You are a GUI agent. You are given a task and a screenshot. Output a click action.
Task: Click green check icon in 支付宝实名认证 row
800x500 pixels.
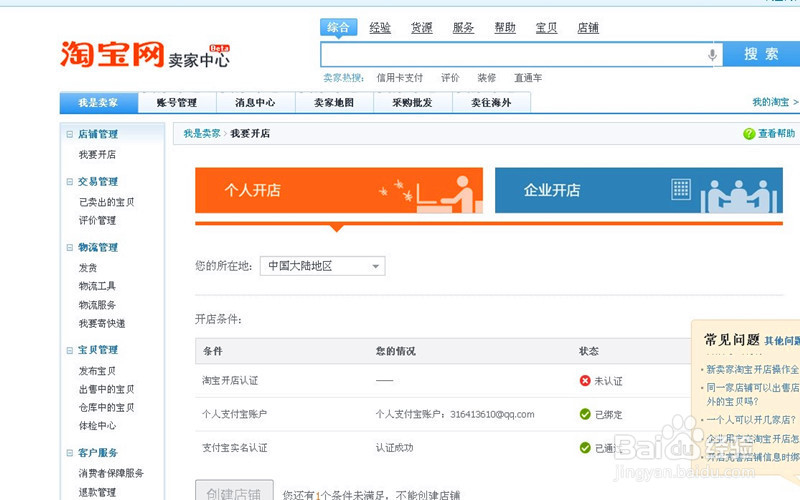pyautogui.click(x=585, y=448)
